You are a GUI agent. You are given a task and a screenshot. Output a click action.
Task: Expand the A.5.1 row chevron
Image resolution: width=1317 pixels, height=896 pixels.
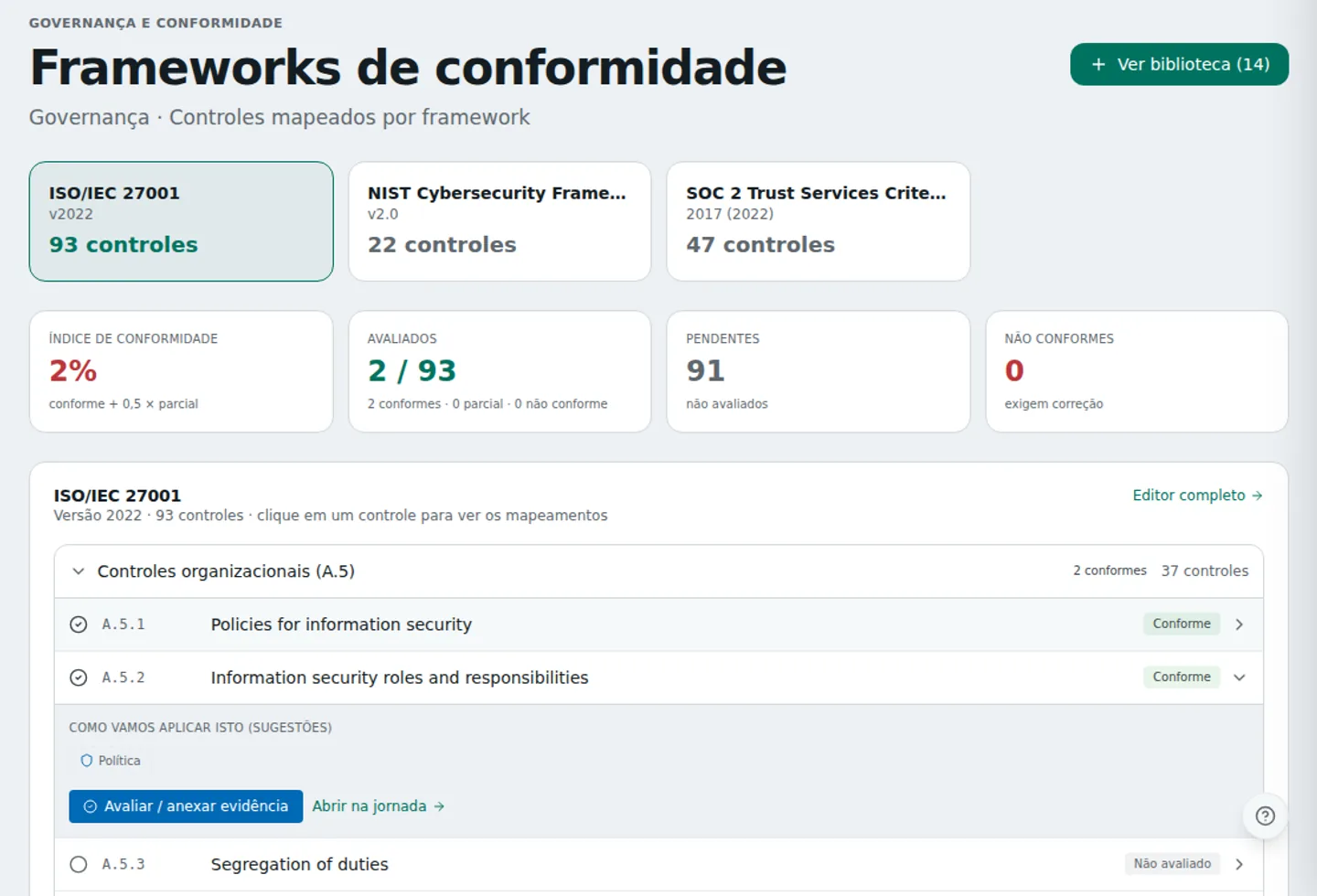1239,624
